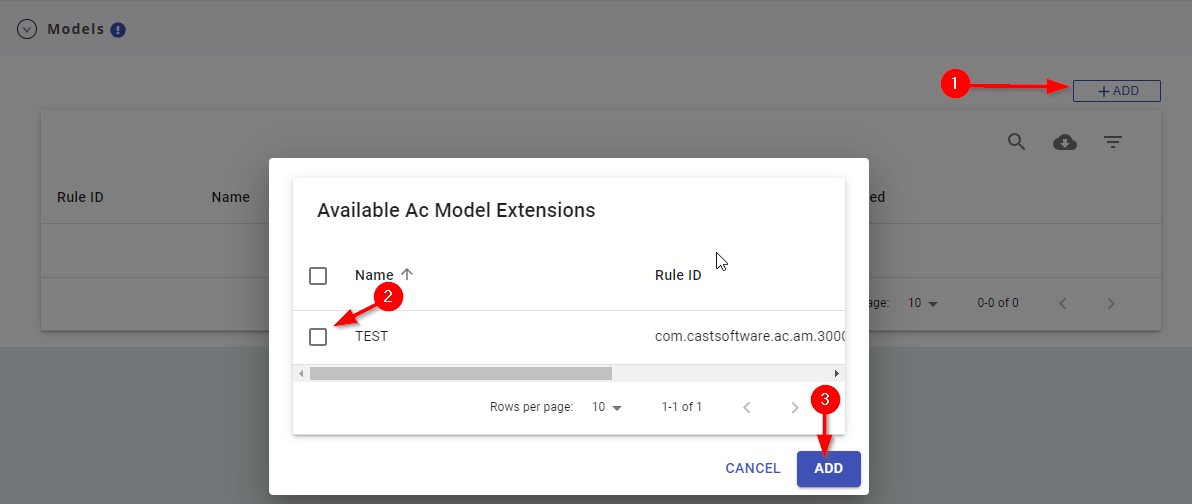Open rows per page dropdown in dialog
This screenshot has height=504, width=1192.
click(x=606, y=407)
